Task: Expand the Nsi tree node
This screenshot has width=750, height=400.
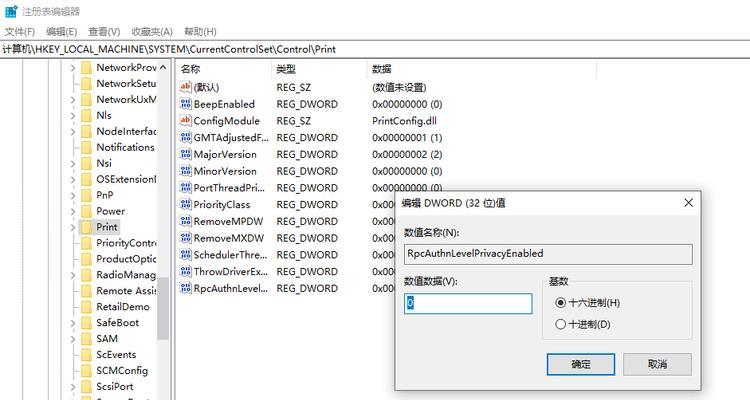Action: (73, 164)
